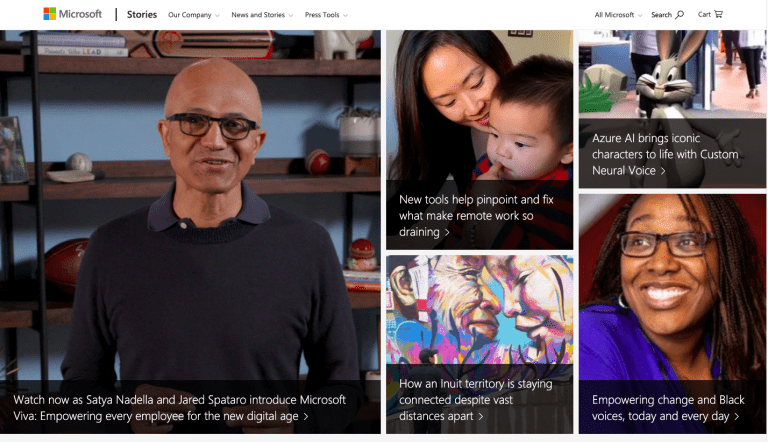This screenshot has height=442, width=768.
Task: Click the search magnifier icon
Action: pyautogui.click(x=679, y=15)
